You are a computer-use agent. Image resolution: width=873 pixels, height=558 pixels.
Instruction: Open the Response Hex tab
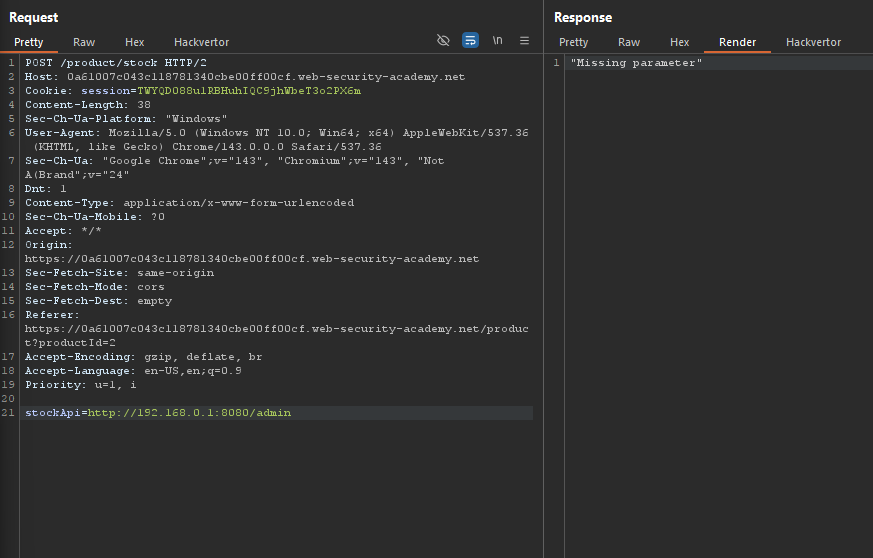(x=679, y=42)
